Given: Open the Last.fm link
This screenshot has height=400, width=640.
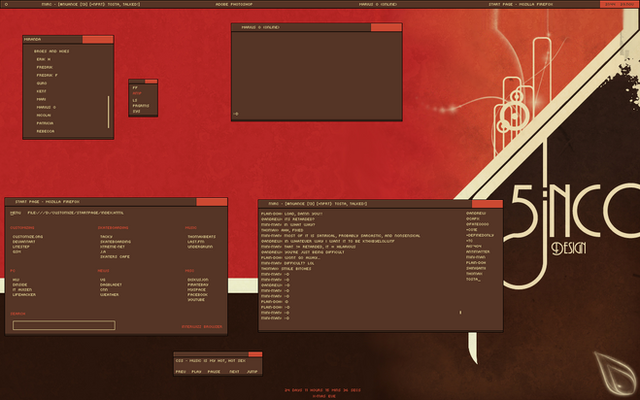Looking at the screenshot, I should [196, 242].
